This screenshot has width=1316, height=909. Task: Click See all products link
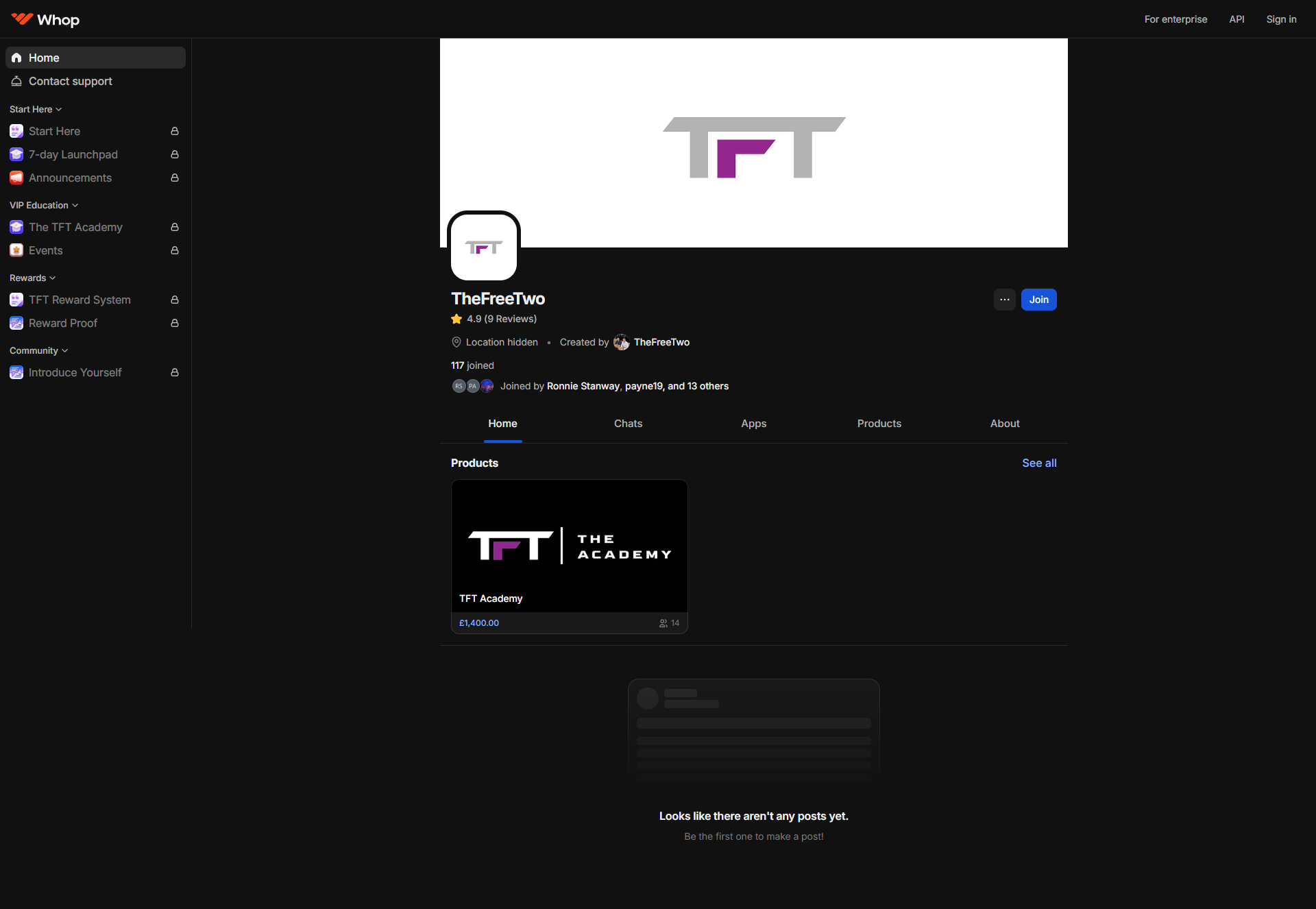point(1040,463)
